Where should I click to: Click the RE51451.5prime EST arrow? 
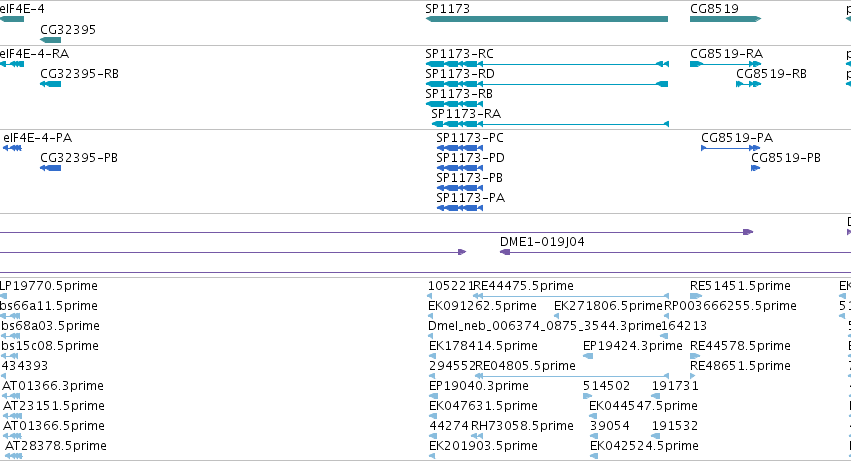pyautogui.click(x=696, y=296)
